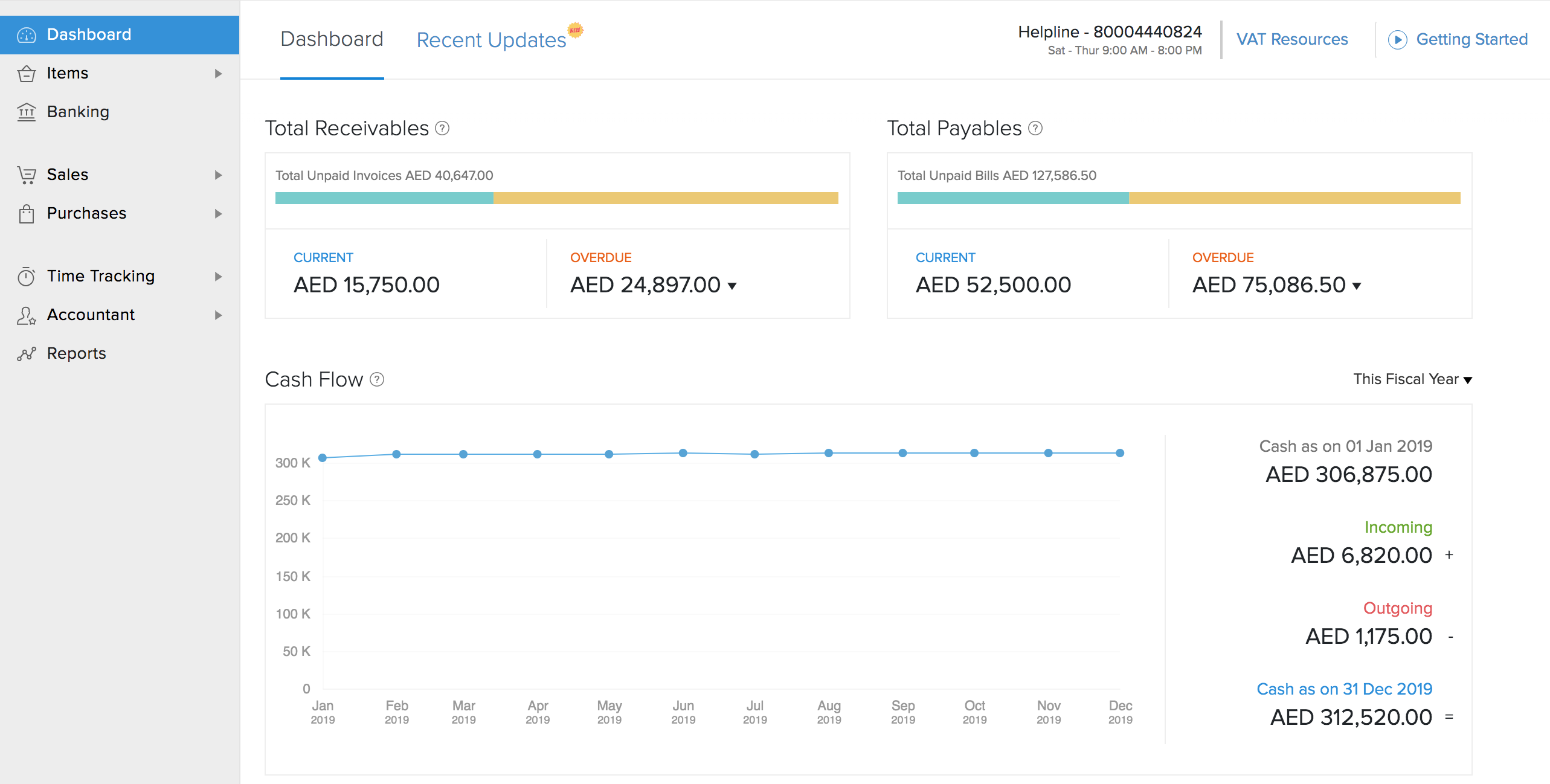This screenshot has width=1550, height=784.
Task: Click the Time Tracking stopwatch icon
Action: coord(27,277)
